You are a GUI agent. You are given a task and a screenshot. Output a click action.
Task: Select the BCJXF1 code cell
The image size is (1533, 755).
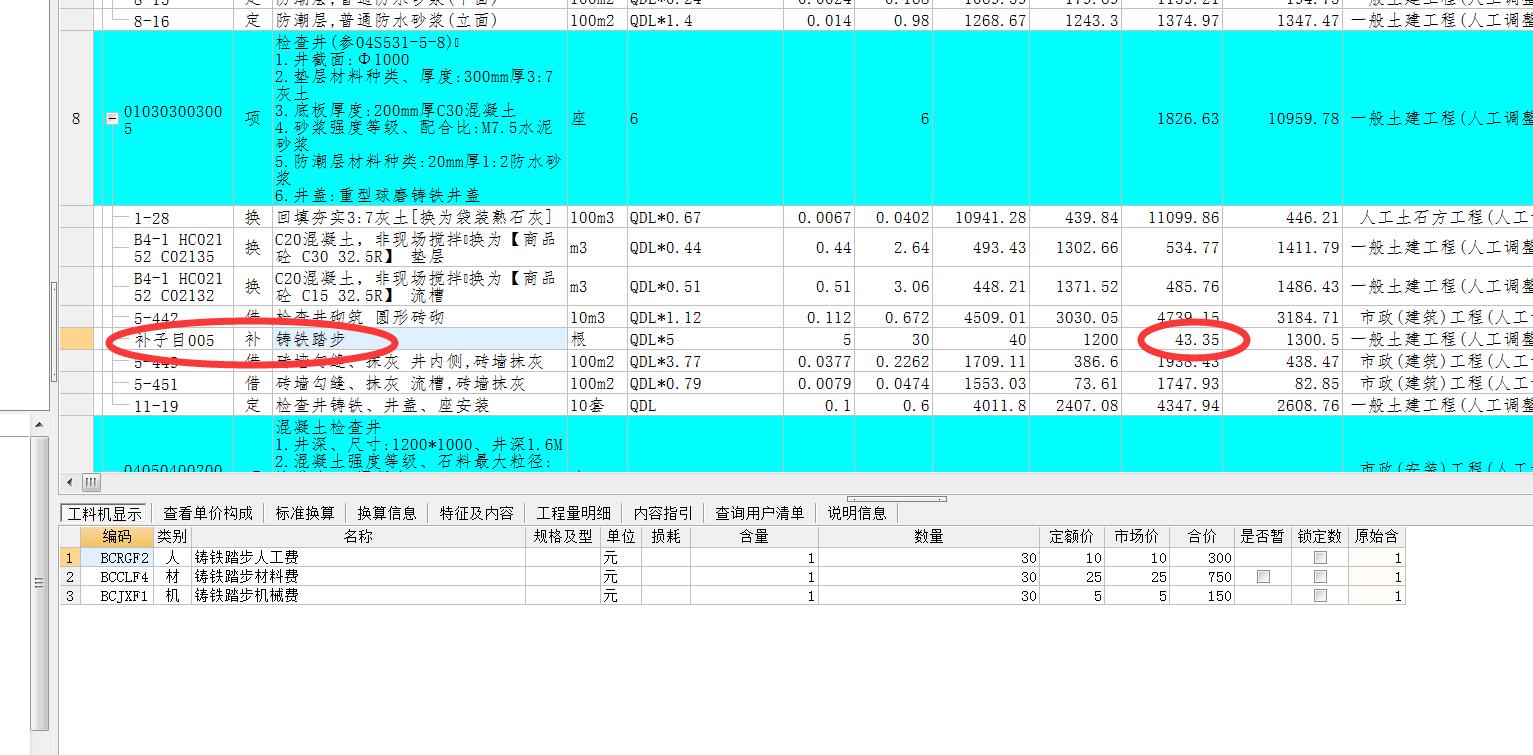(x=117, y=596)
